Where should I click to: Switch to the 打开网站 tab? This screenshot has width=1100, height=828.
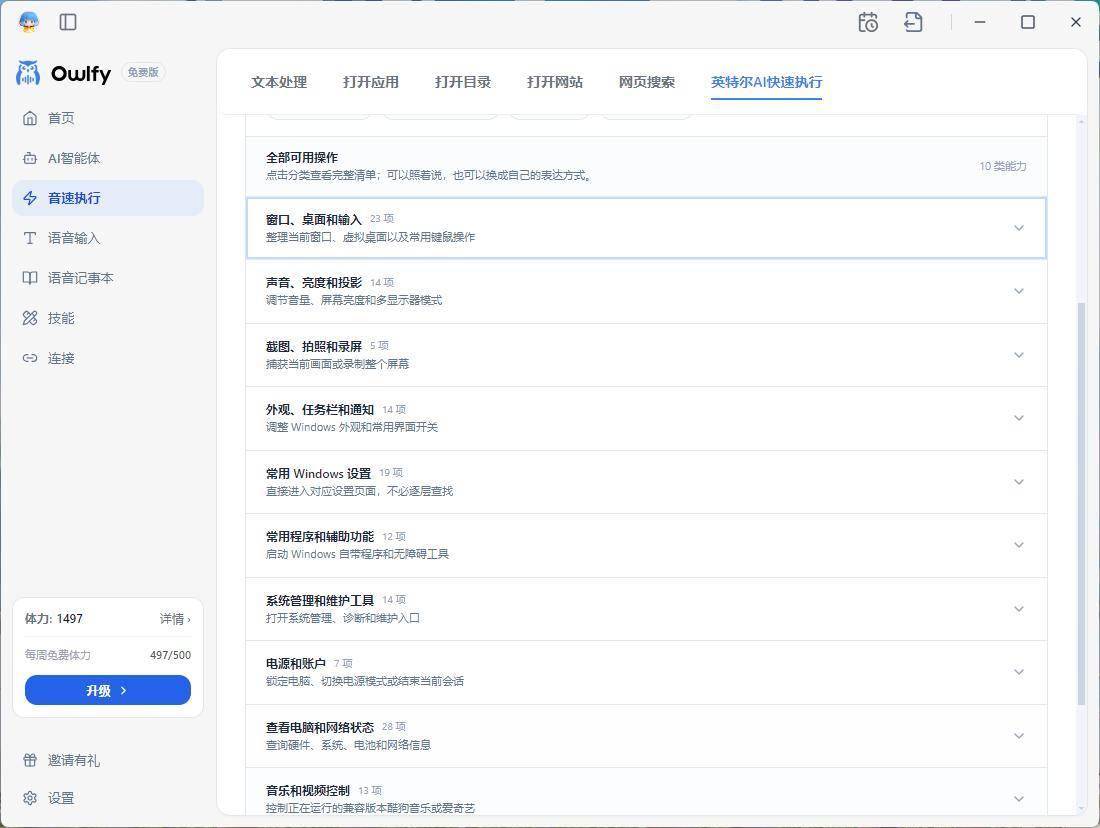click(555, 82)
